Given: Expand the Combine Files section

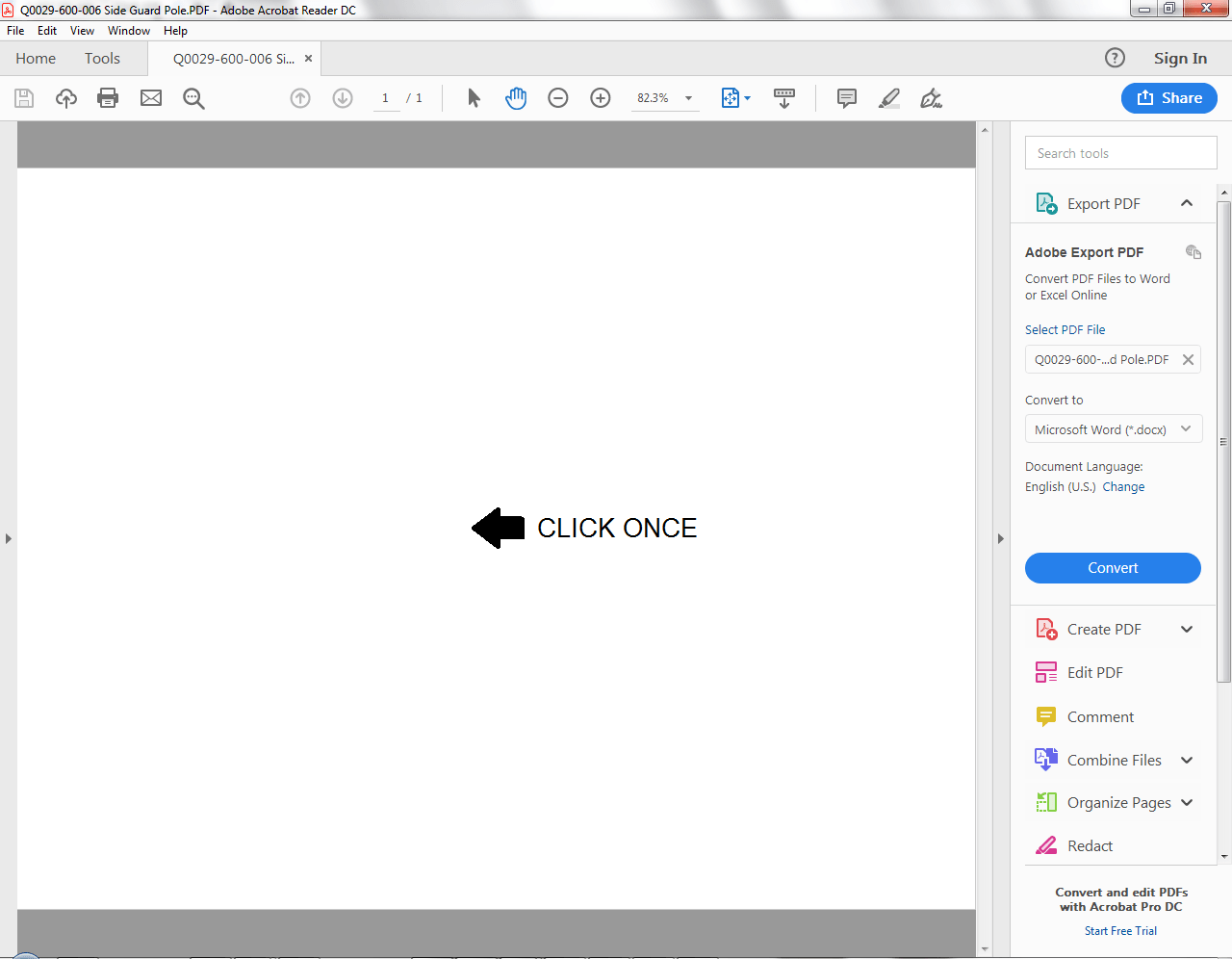Looking at the screenshot, I should [1187, 760].
